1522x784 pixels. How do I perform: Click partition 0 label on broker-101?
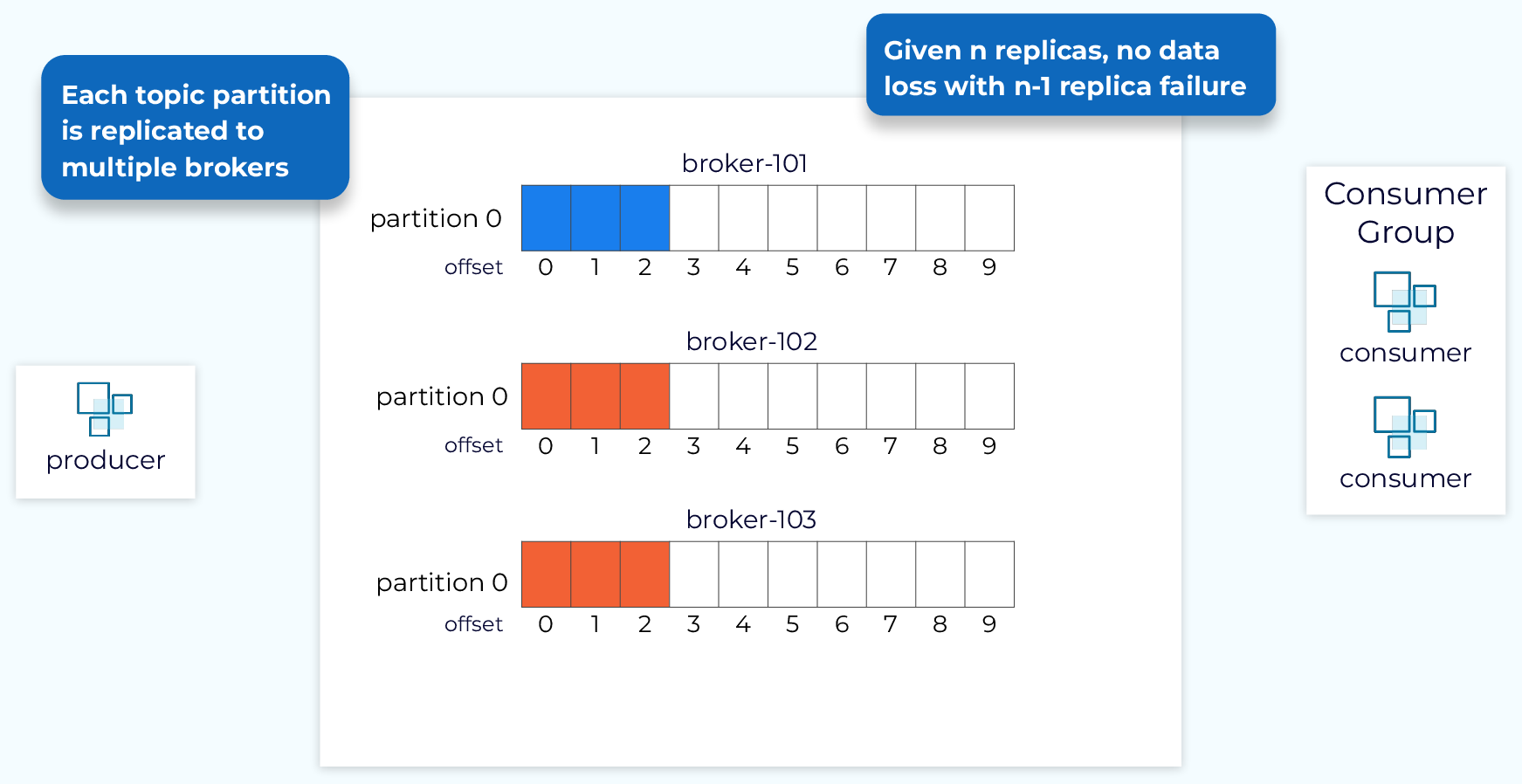tap(436, 218)
